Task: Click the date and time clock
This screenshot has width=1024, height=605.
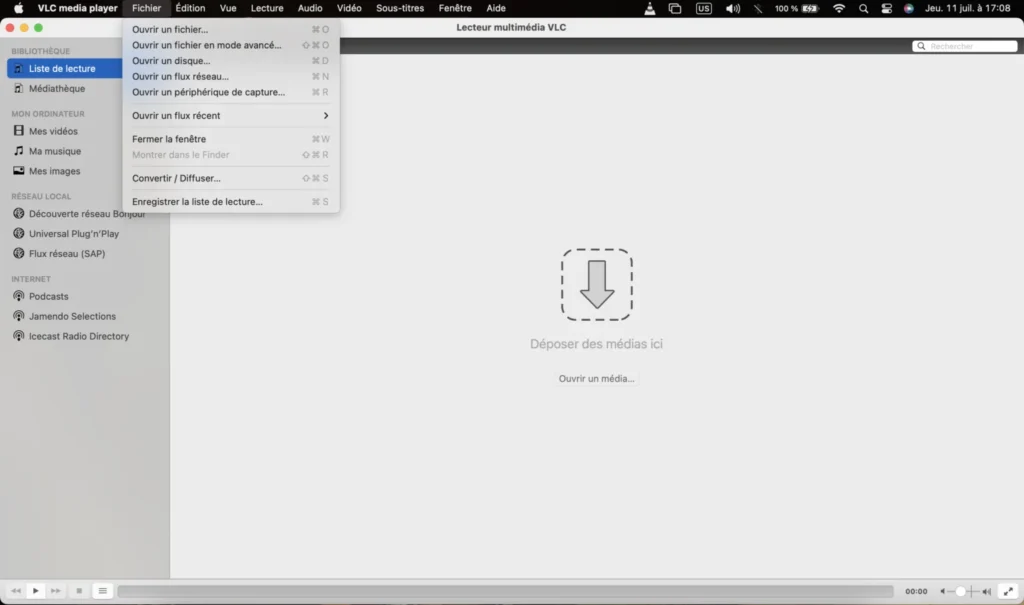Action: [x=968, y=8]
